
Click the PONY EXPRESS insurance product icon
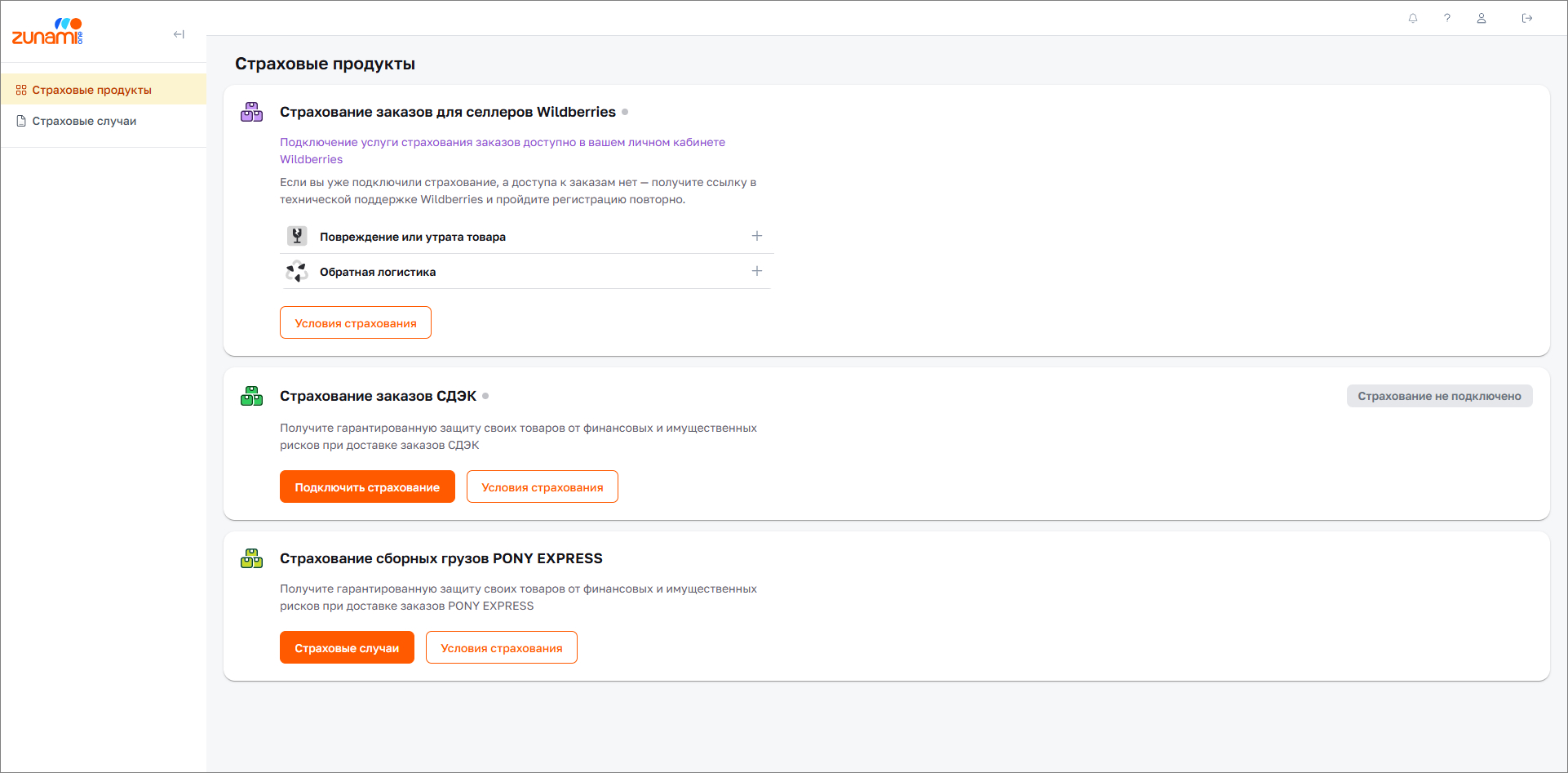tap(251, 559)
